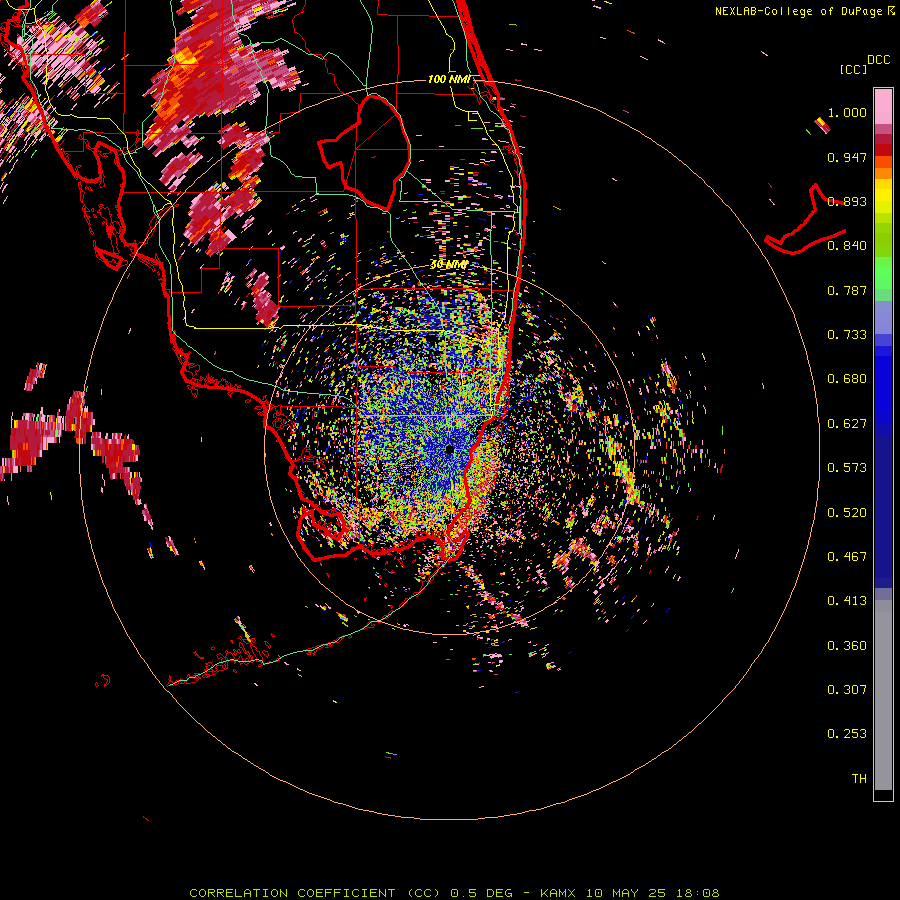
Task: Click the 0.947 color scale value
Action: (847, 157)
